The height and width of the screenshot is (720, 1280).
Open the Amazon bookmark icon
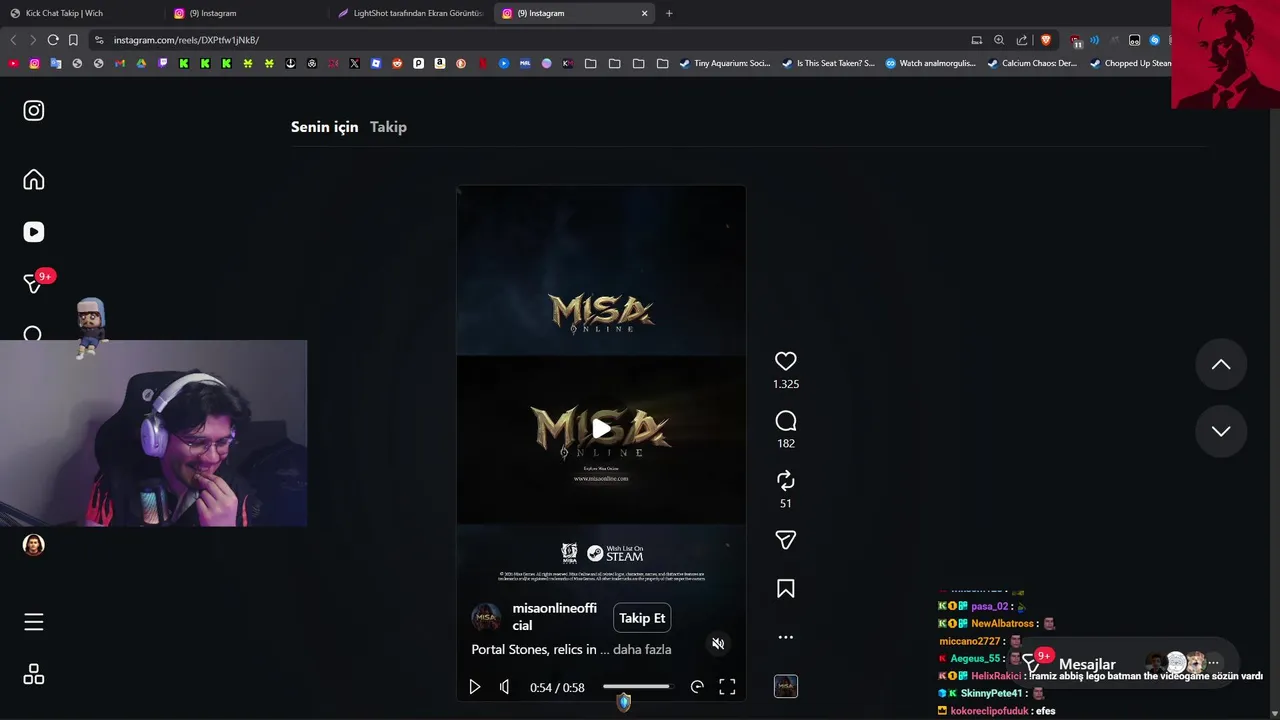tap(440, 63)
